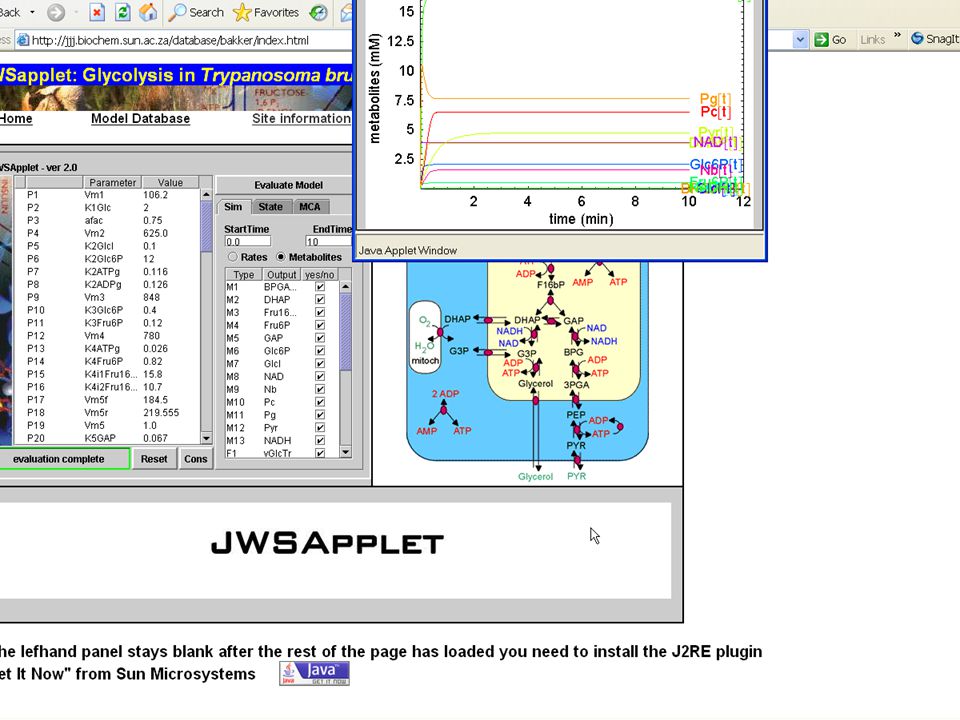This screenshot has width=960, height=720.
Task: Toggle the M5 GAP output checkbox
Action: 320,338
